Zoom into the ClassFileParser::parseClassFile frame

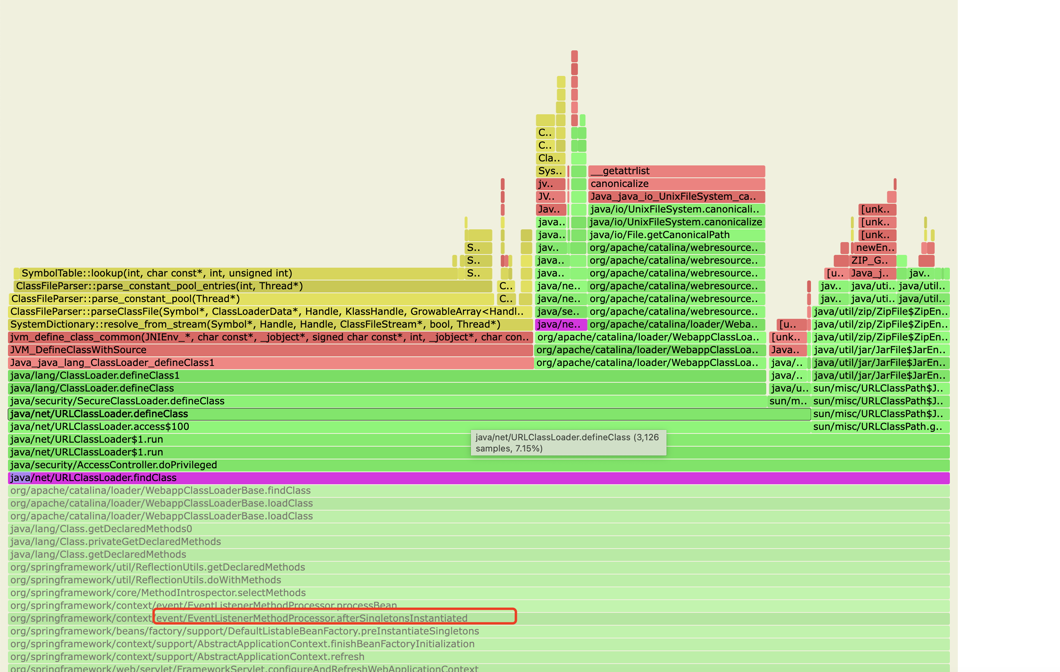pyautogui.click(x=265, y=312)
